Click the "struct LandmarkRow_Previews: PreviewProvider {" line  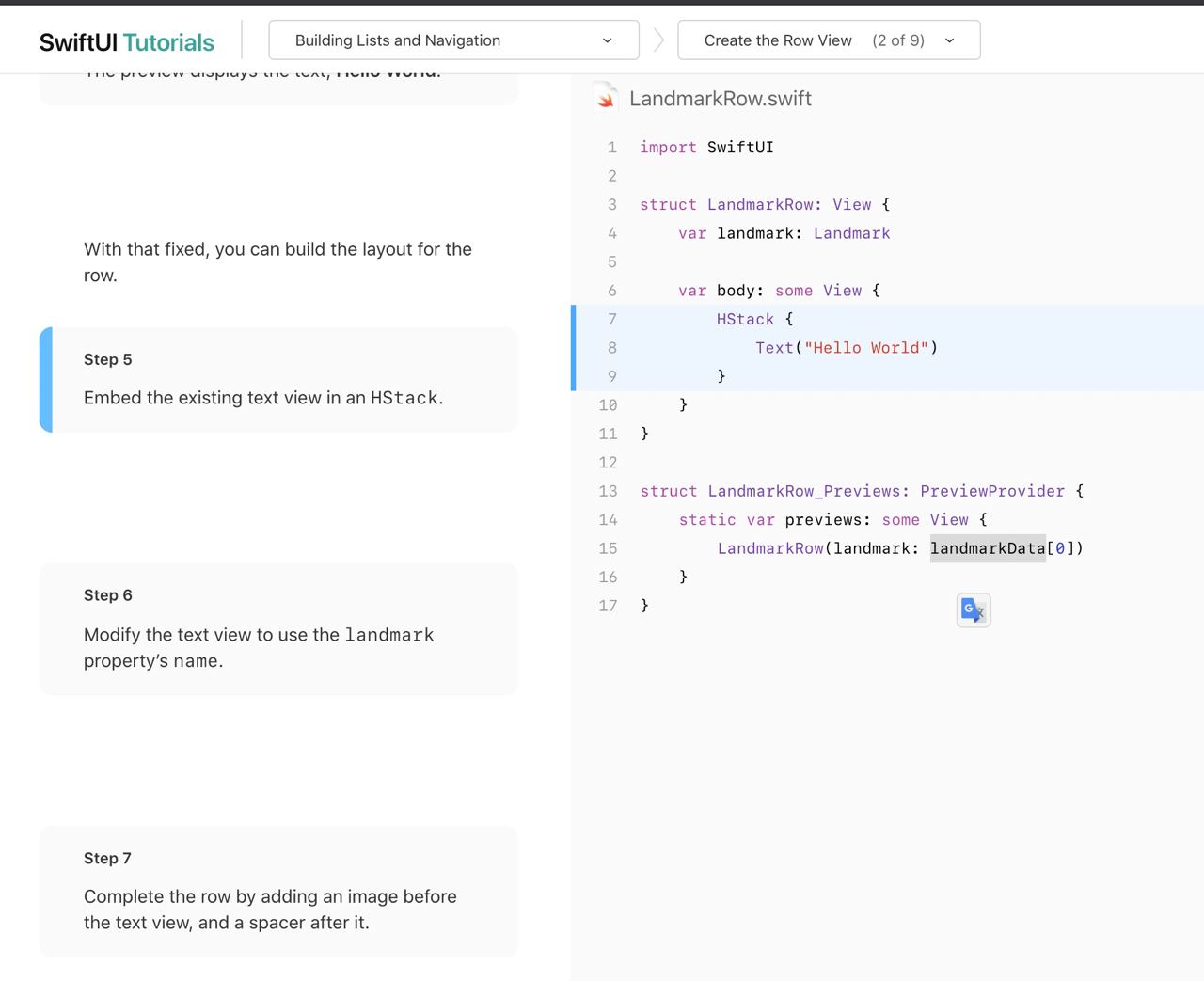(x=862, y=491)
